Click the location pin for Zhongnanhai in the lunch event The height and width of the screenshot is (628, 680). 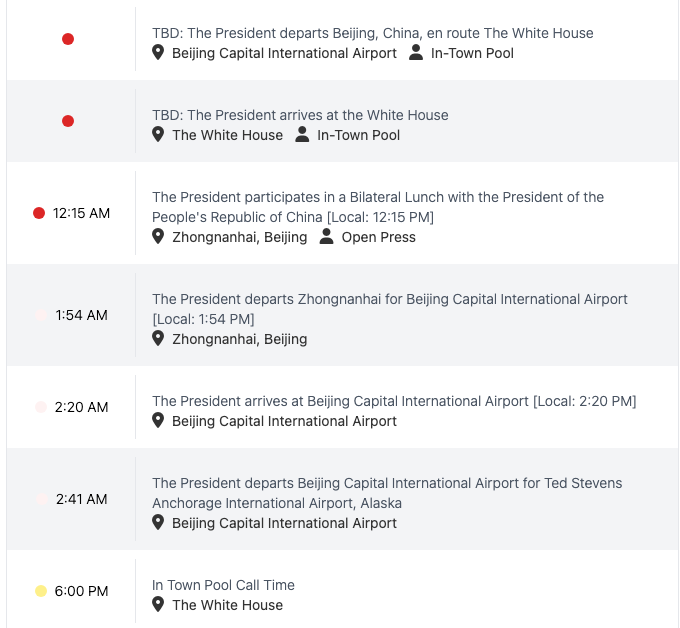tap(158, 237)
